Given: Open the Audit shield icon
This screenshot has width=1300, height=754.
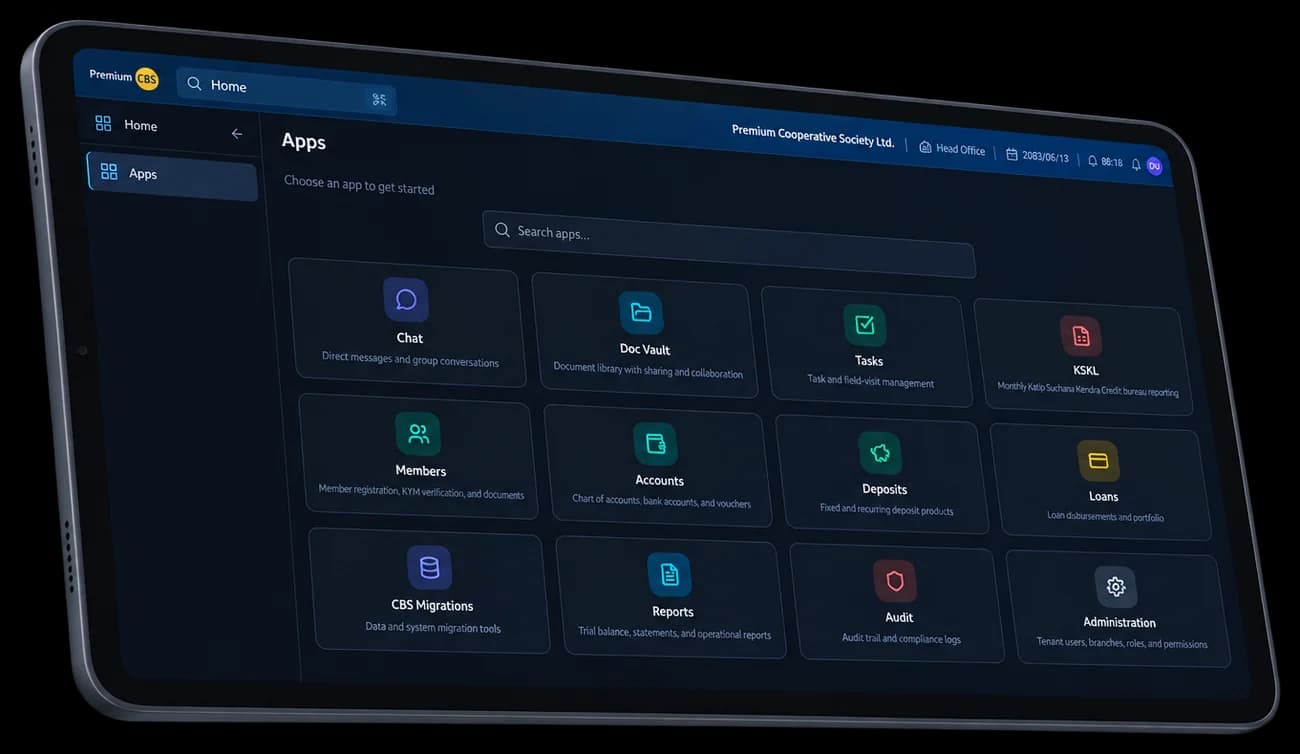Looking at the screenshot, I should (895, 580).
